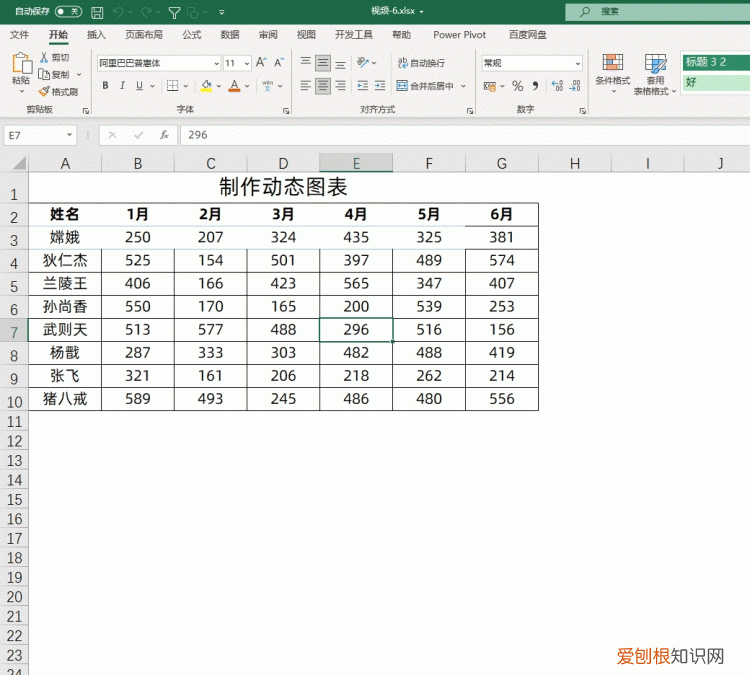Toggle Align Left horizontal alignment
750x675 pixels.
point(306,86)
